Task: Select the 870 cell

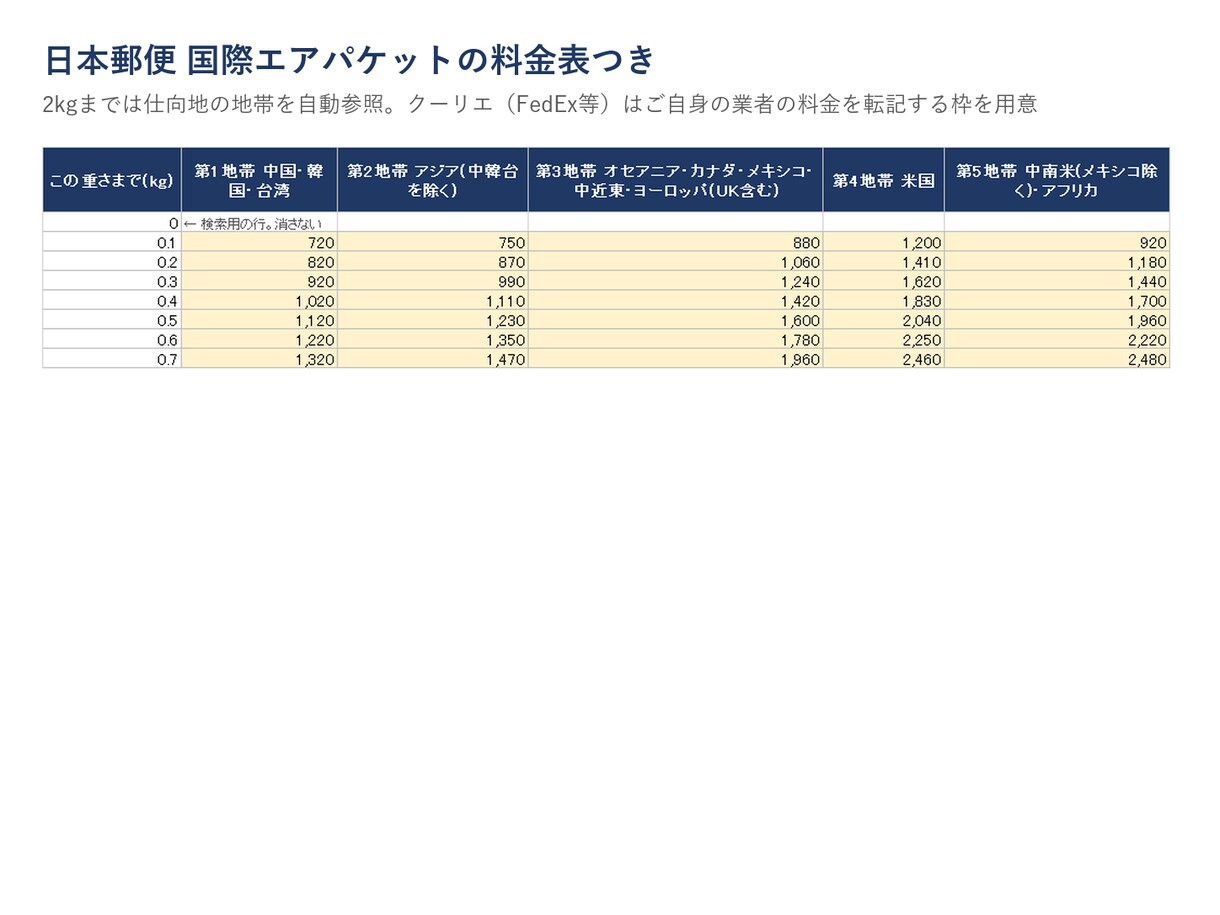Action: [x=433, y=262]
